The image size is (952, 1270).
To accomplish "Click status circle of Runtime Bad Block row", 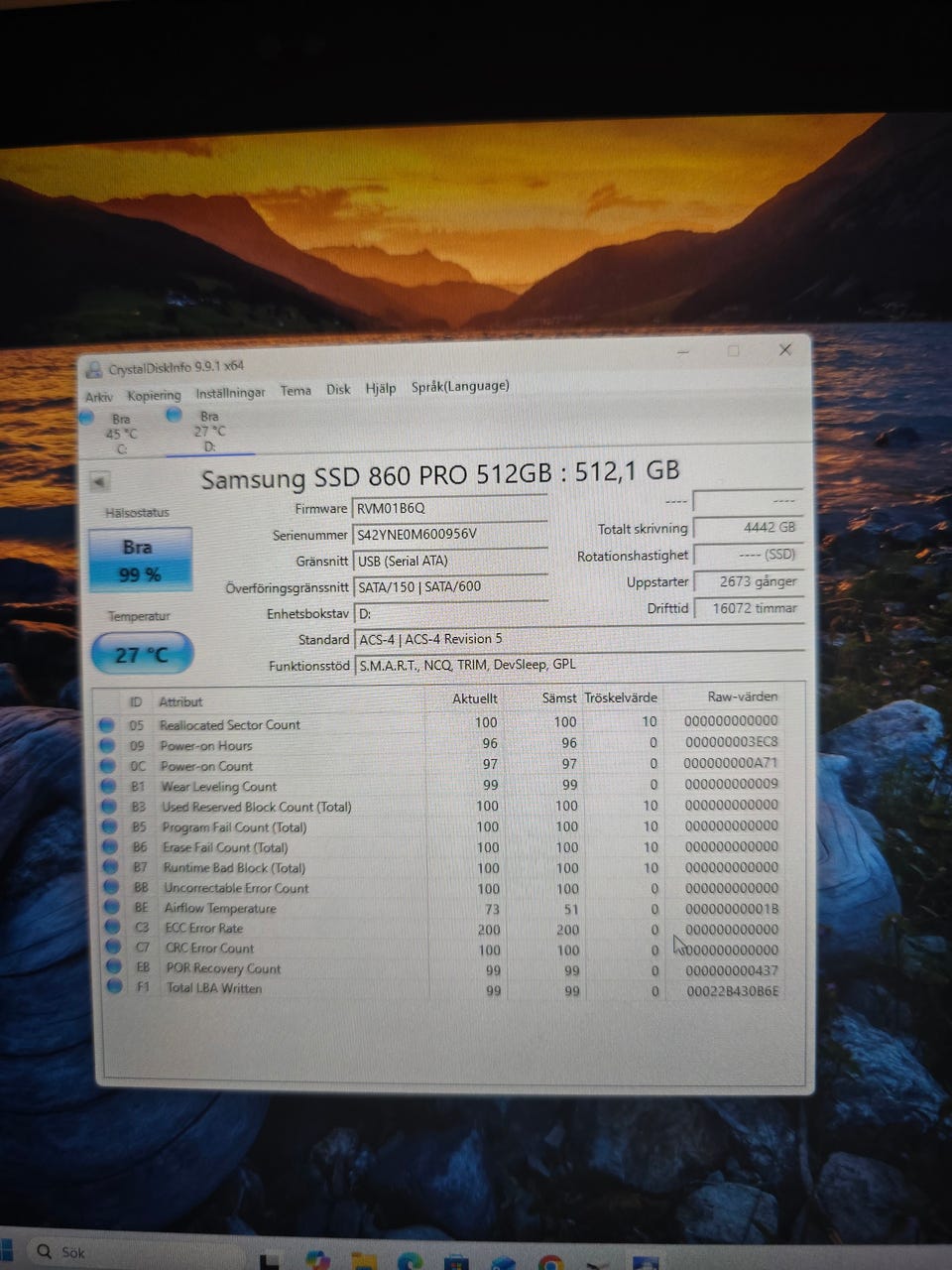I will 111,867.
